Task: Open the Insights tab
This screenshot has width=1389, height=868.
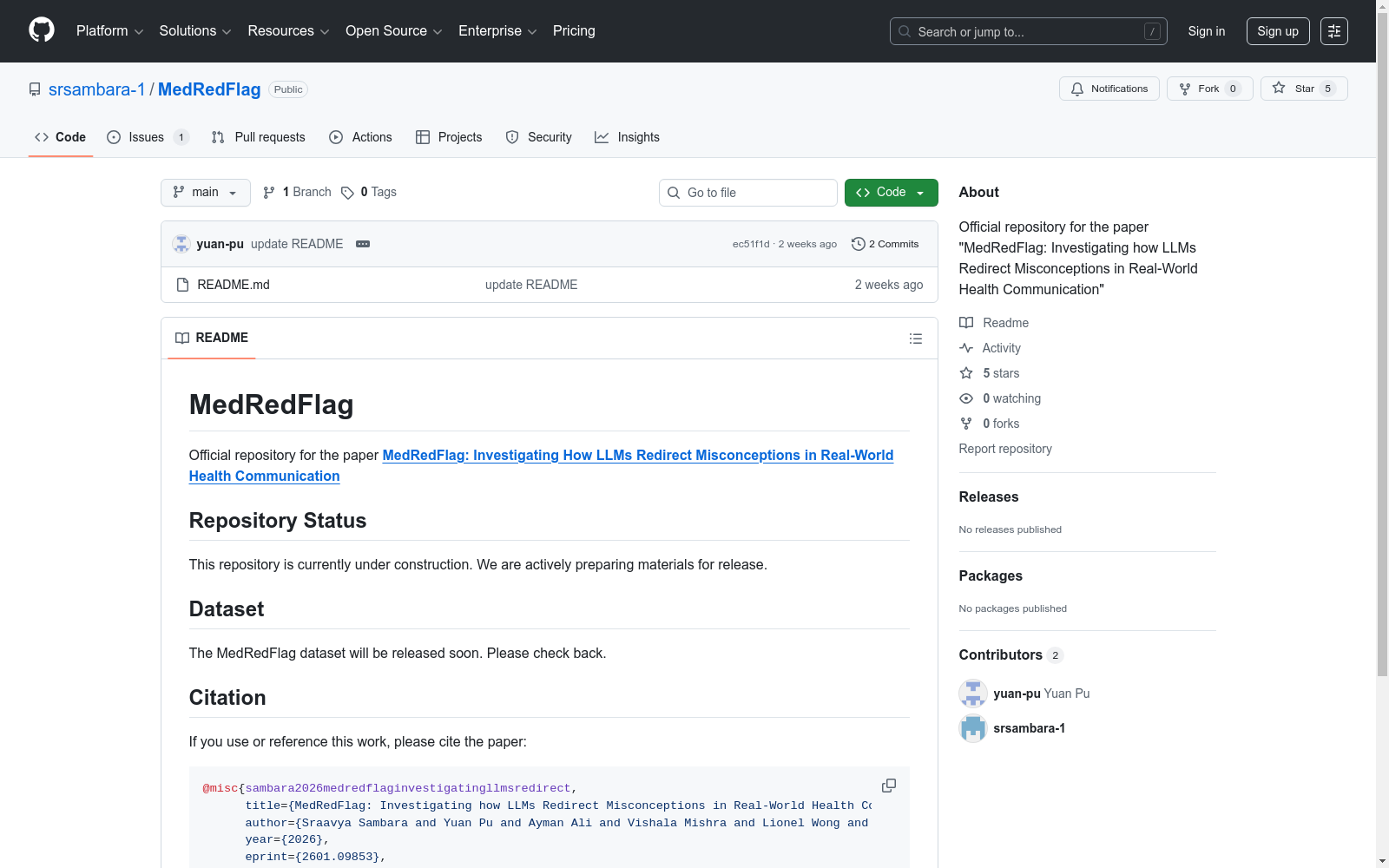Action: click(x=627, y=137)
